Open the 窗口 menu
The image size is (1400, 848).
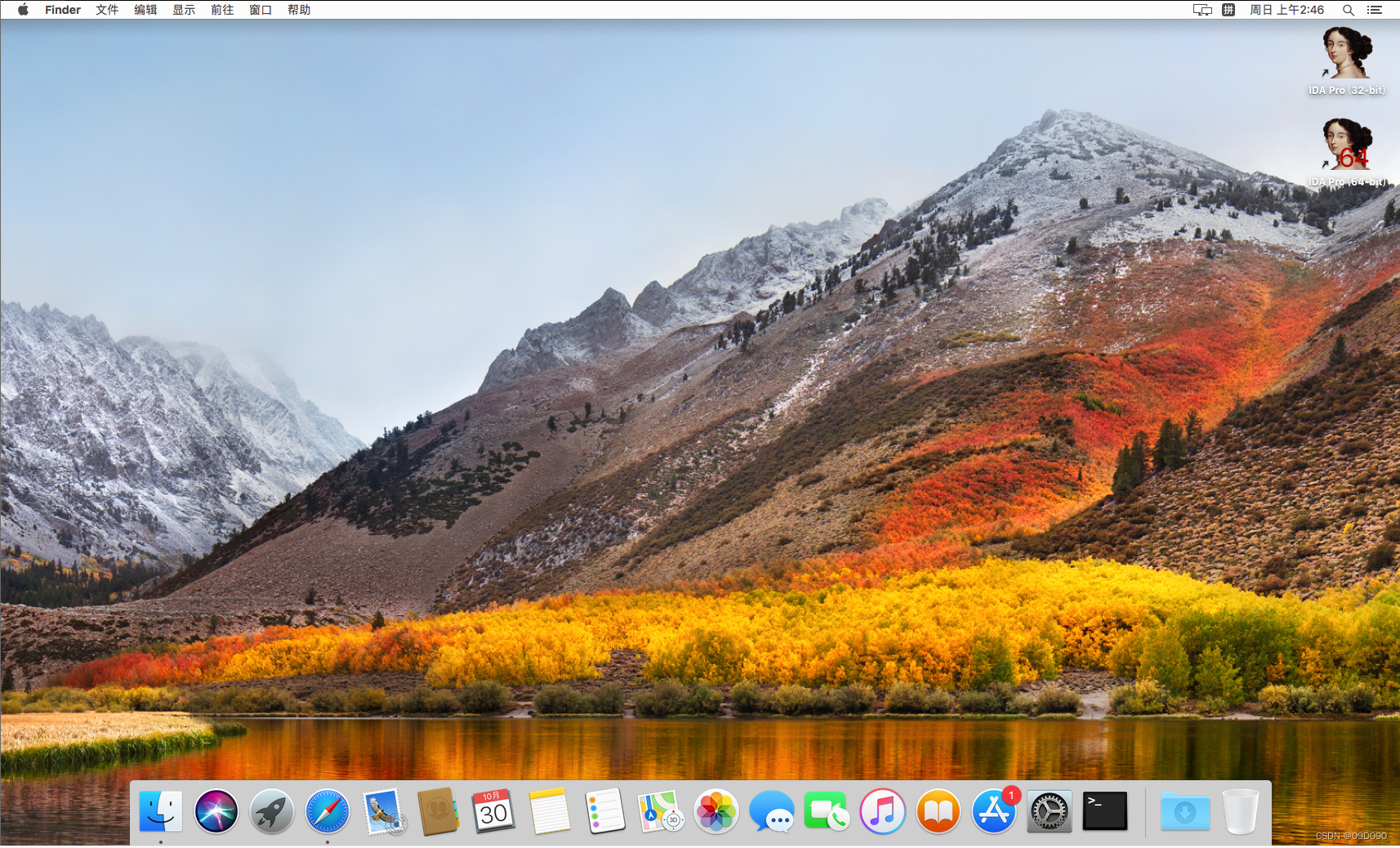pos(261,10)
